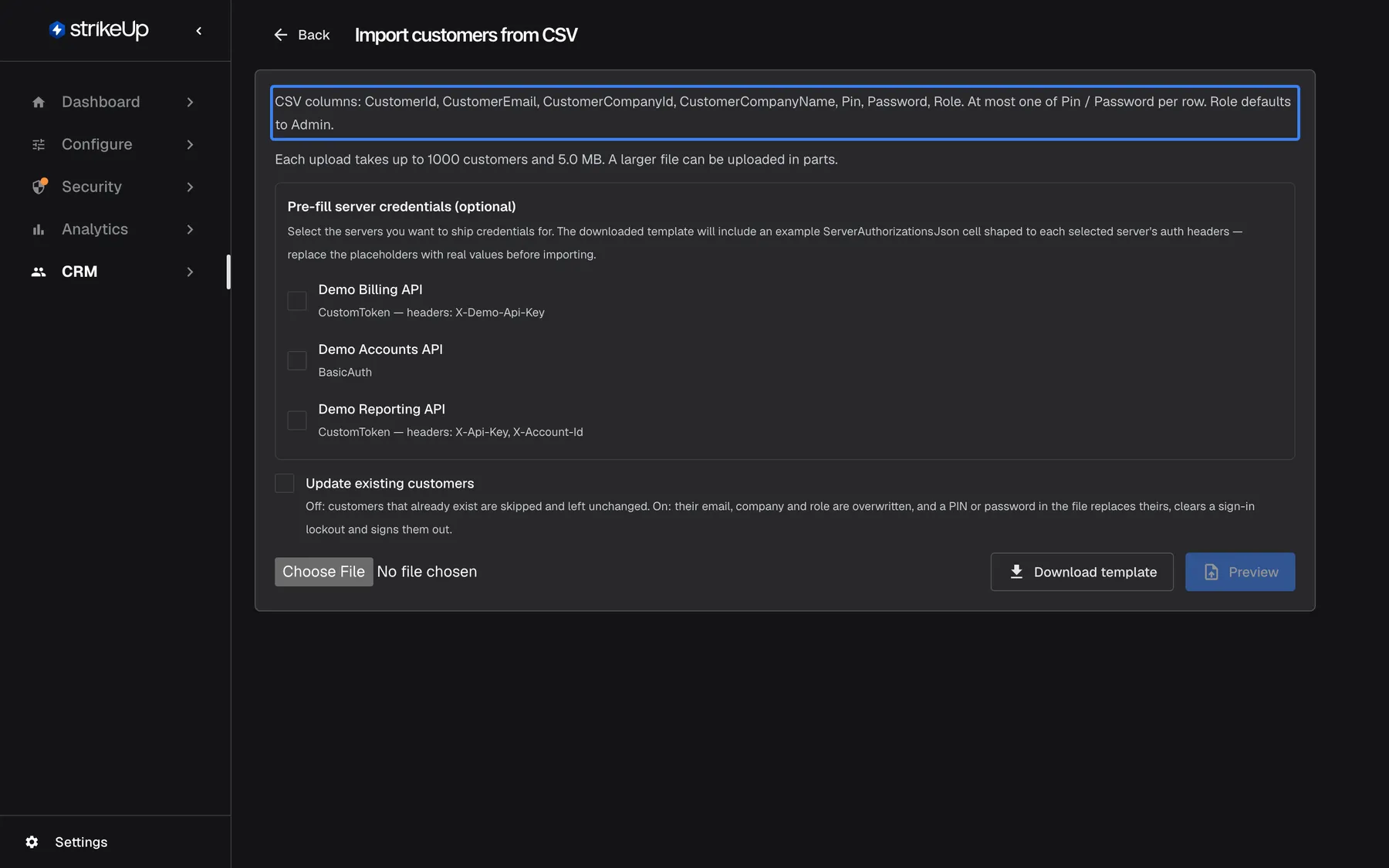Collapse the sidebar with the left chevron
1389x868 pixels.
point(199,31)
